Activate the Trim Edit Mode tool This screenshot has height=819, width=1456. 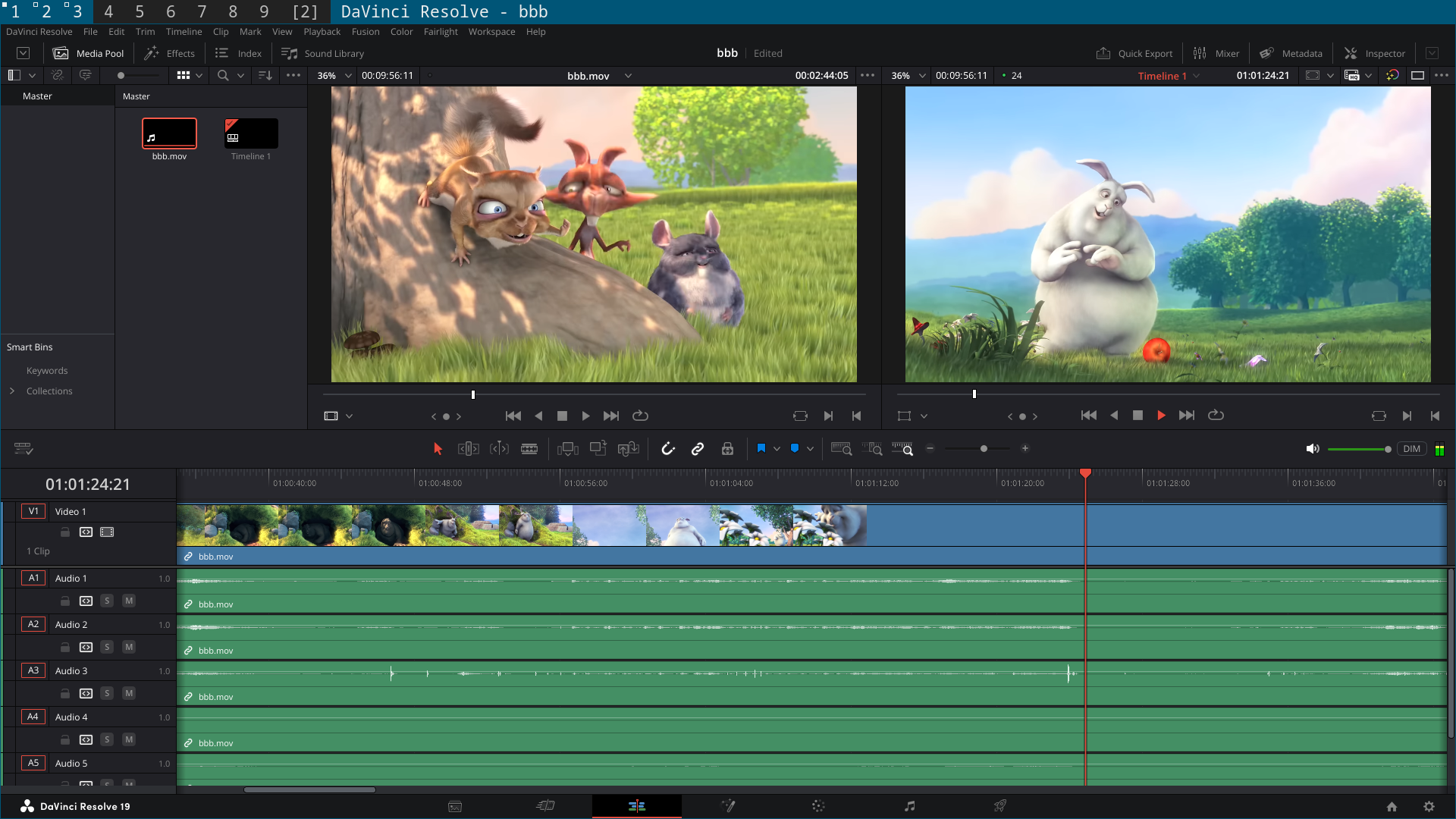(x=469, y=449)
